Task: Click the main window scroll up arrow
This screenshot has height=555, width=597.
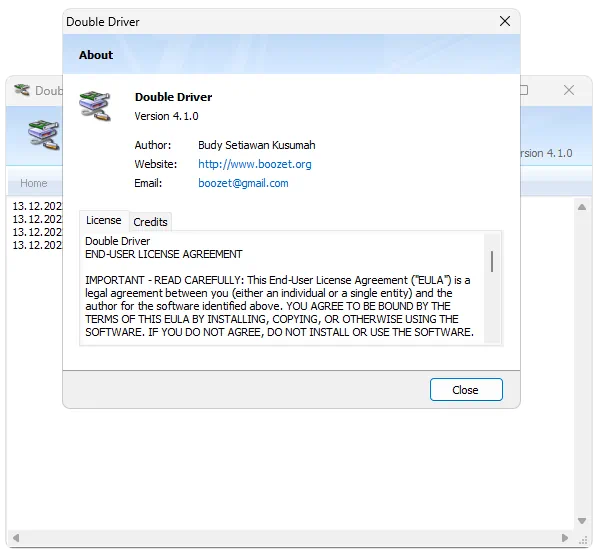Action: click(x=582, y=207)
